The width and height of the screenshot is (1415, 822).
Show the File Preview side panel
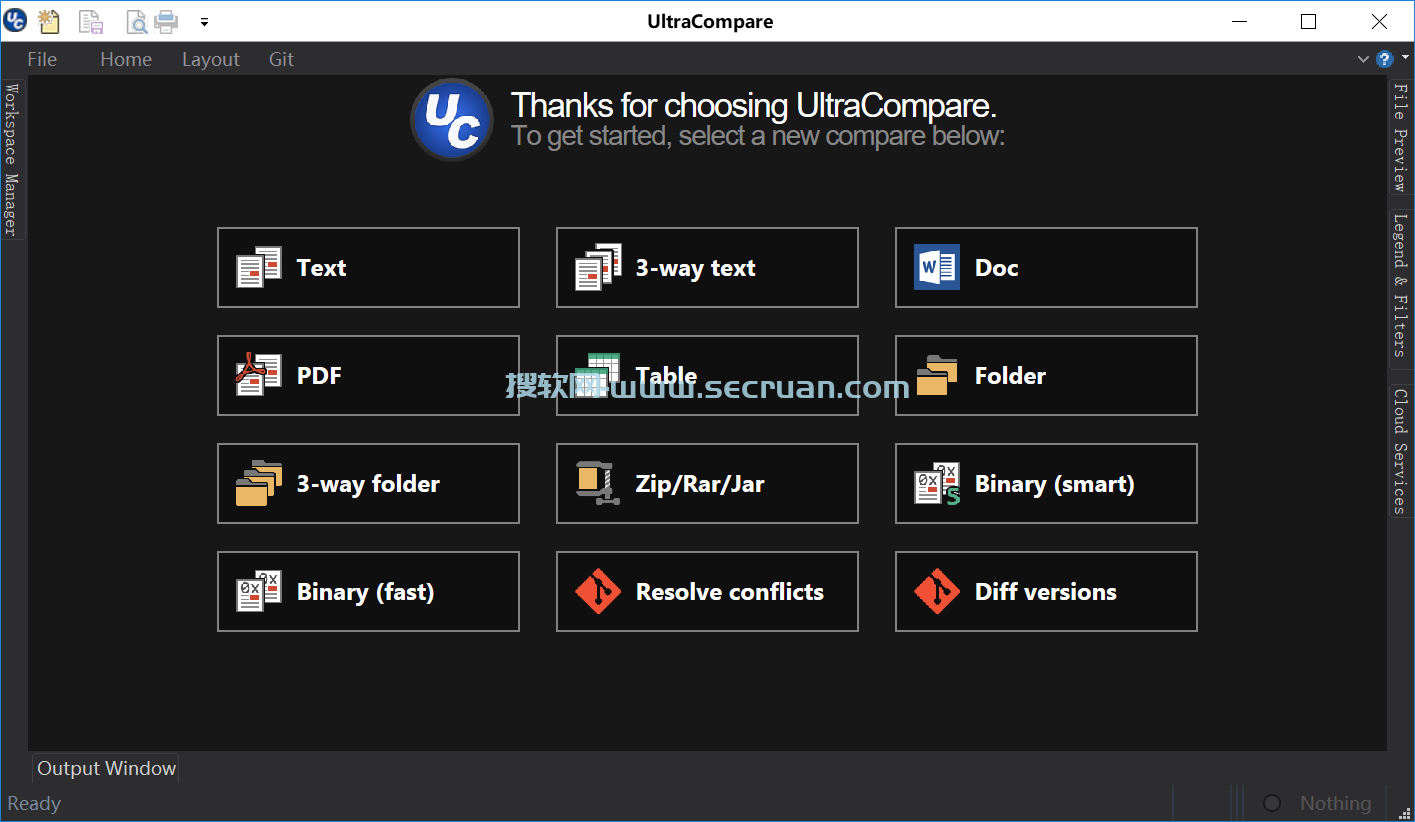coord(1400,137)
